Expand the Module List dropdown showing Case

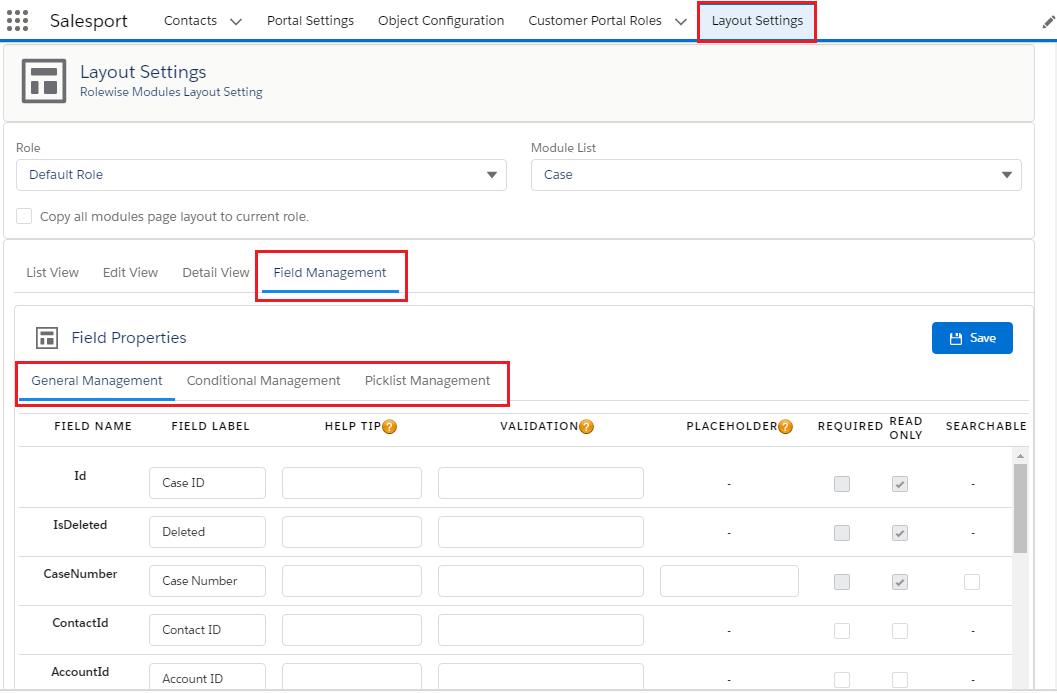point(776,175)
